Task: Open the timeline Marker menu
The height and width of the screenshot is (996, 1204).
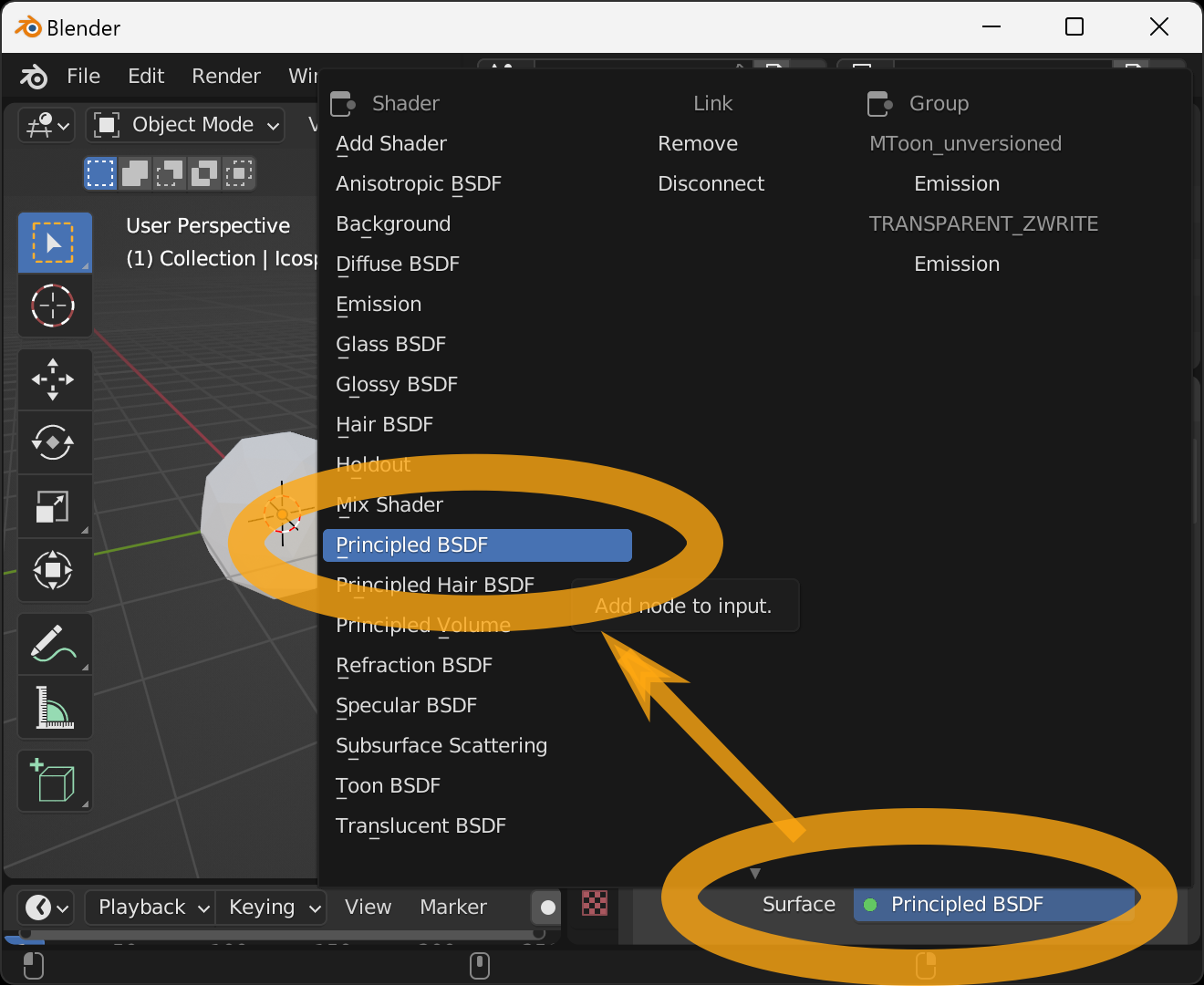Action: [x=453, y=908]
